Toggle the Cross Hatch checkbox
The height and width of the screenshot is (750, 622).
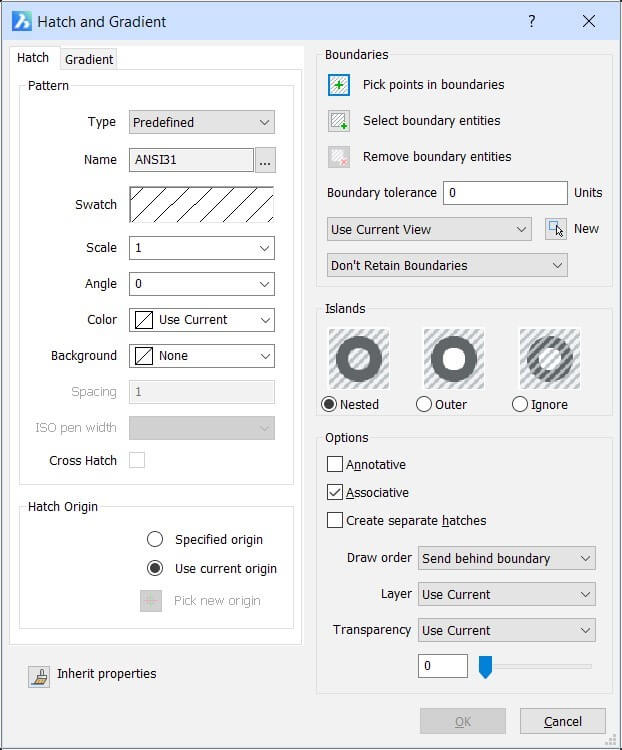tap(137, 460)
